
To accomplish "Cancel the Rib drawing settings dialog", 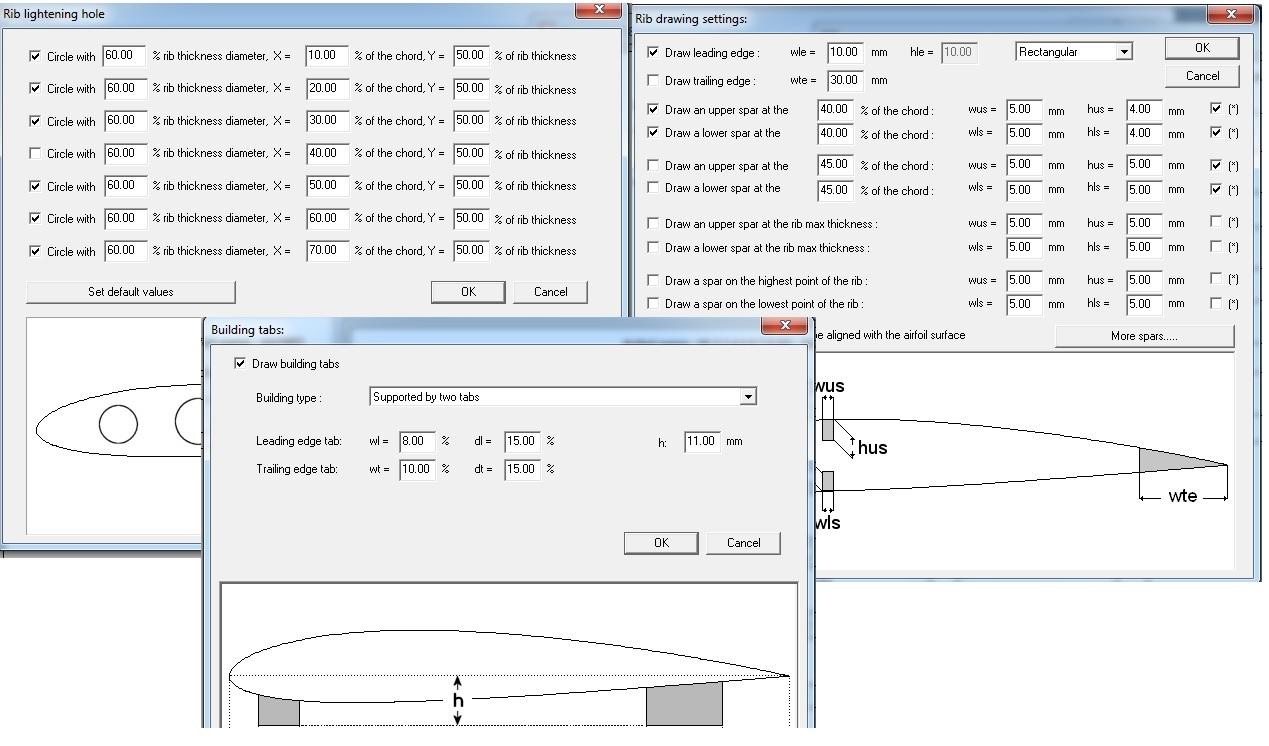I will [1202, 76].
